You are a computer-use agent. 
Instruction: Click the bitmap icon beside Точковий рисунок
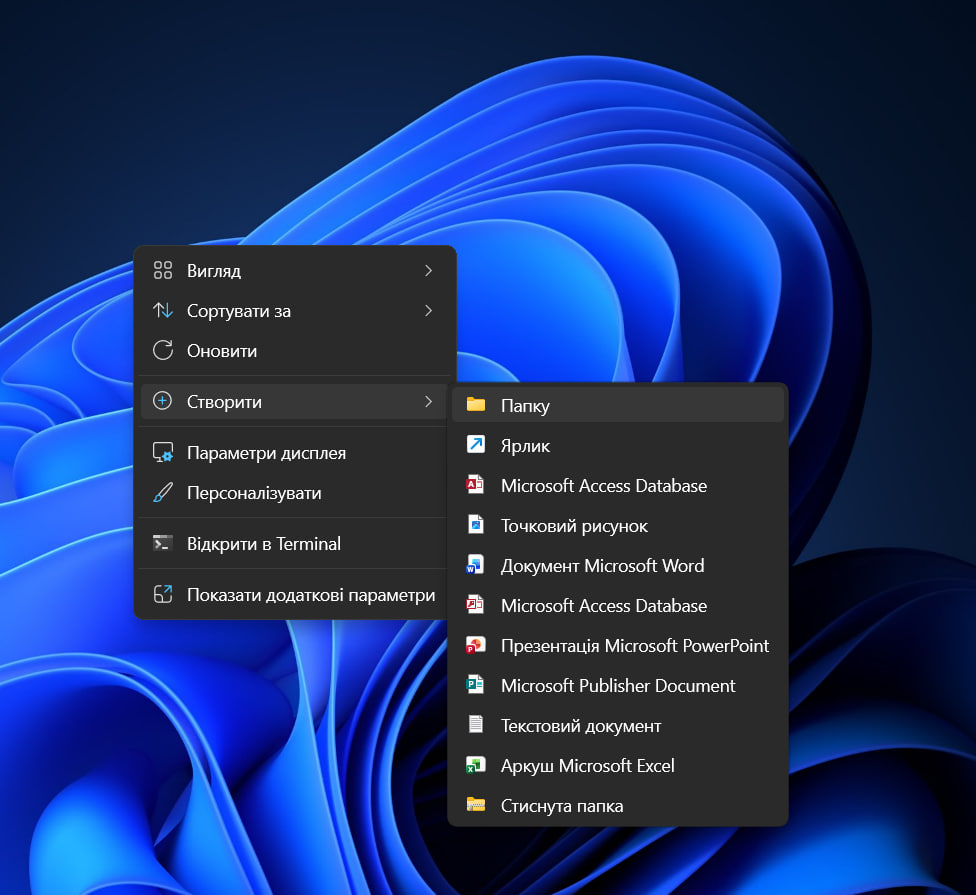pyautogui.click(x=476, y=525)
